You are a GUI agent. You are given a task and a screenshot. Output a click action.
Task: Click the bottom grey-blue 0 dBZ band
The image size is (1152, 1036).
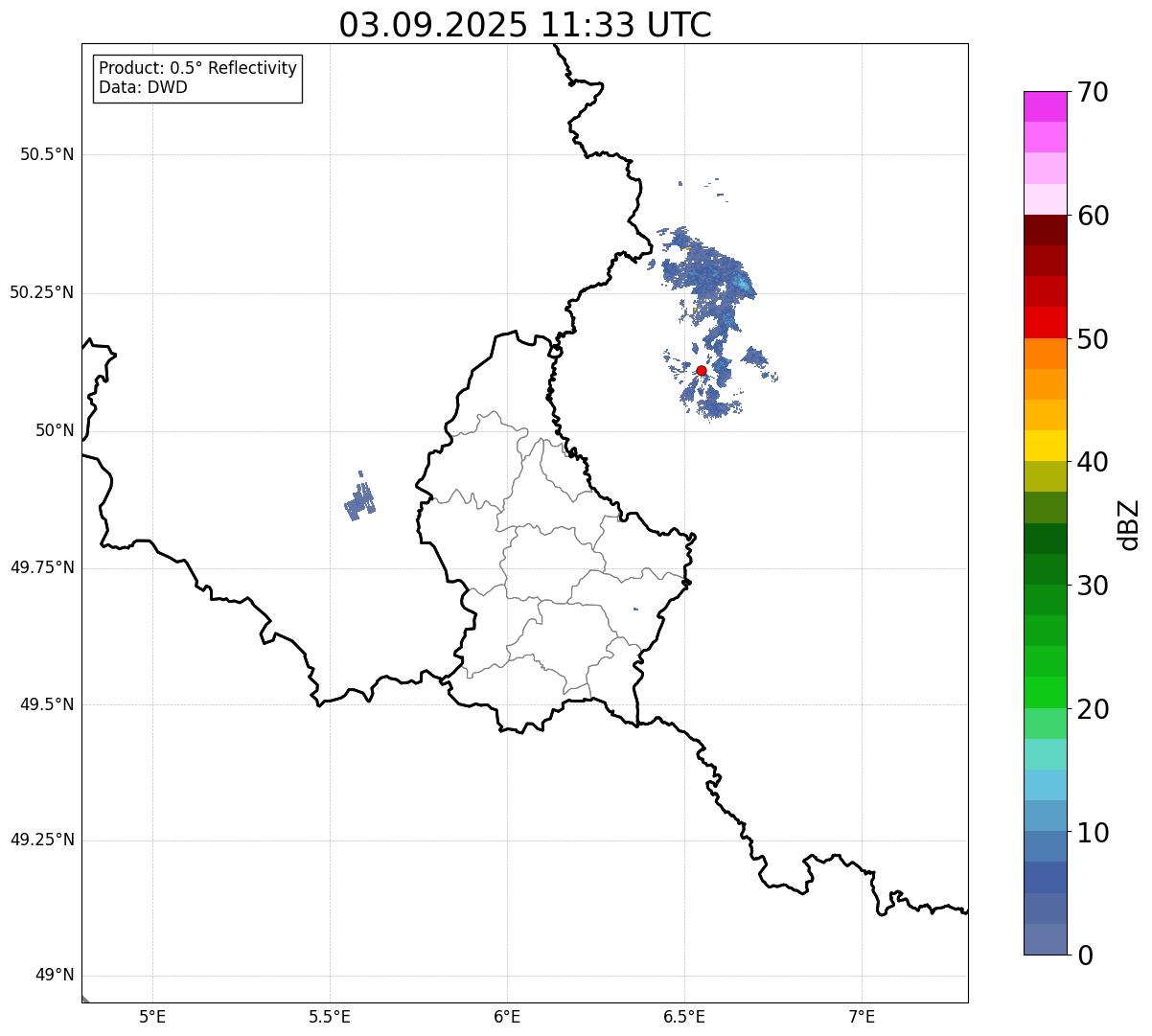1046,939
